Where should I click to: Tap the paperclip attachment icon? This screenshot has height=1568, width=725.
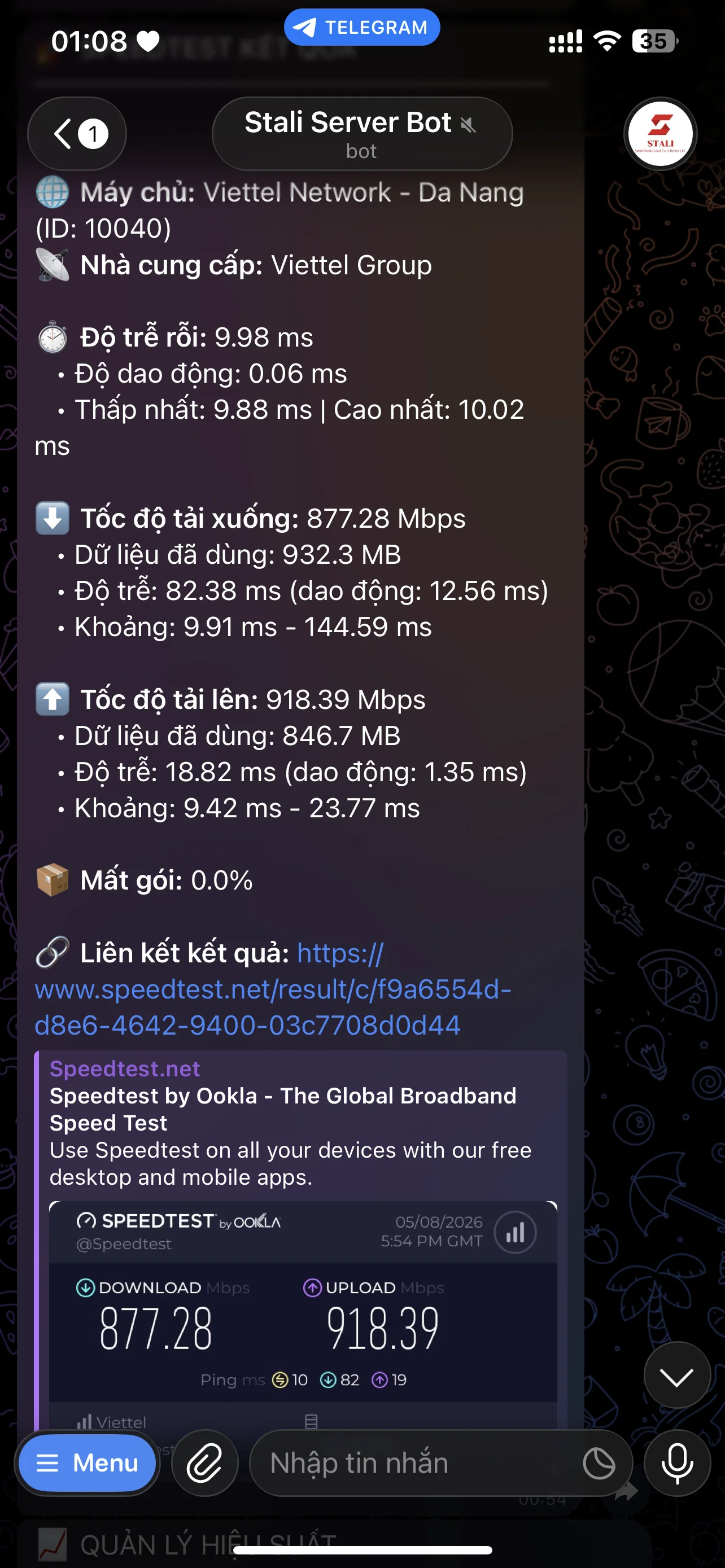point(204,1462)
